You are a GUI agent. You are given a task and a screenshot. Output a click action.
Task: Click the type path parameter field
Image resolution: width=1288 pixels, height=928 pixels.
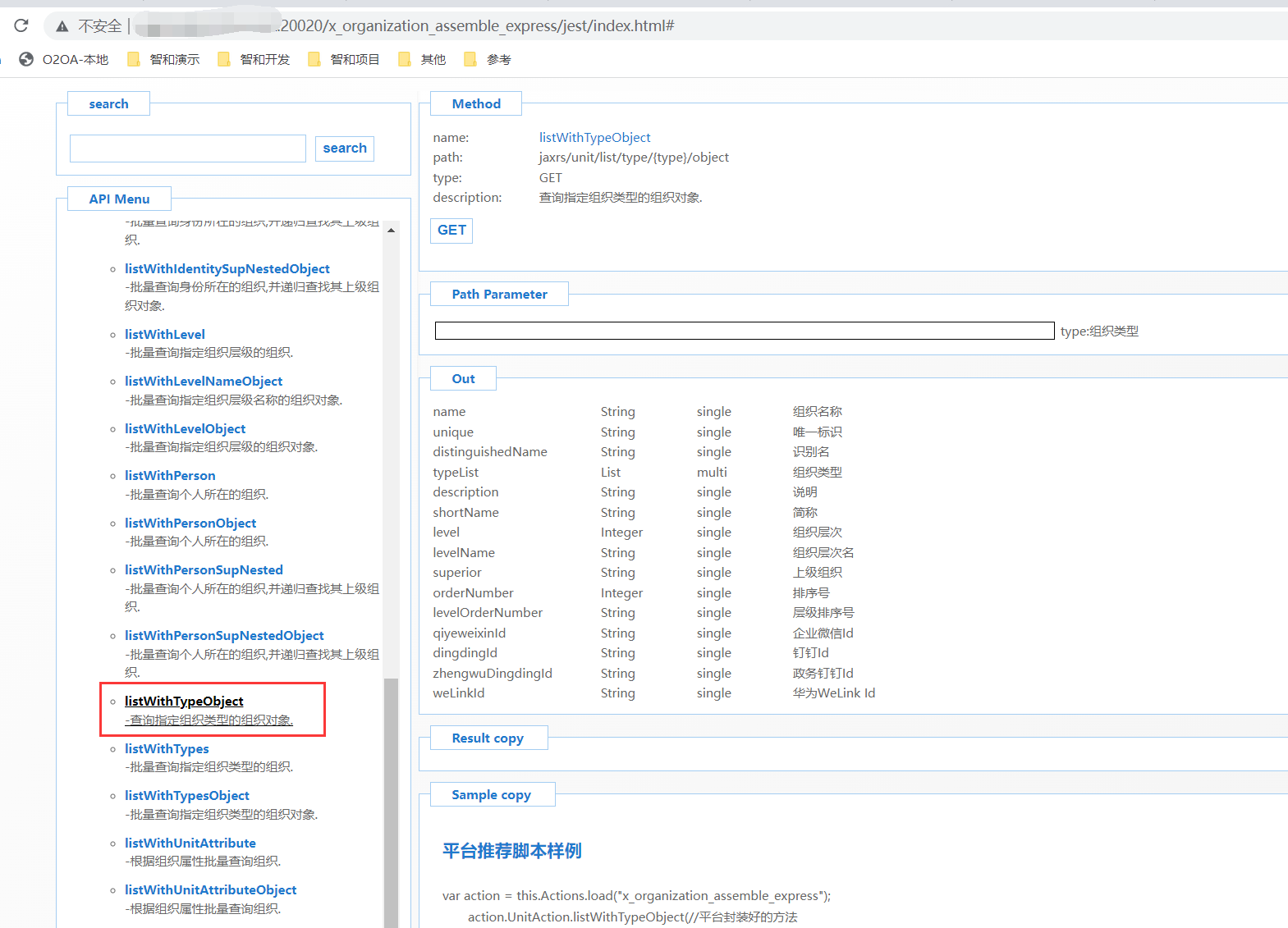pyautogui.click(x=744, y=331)
